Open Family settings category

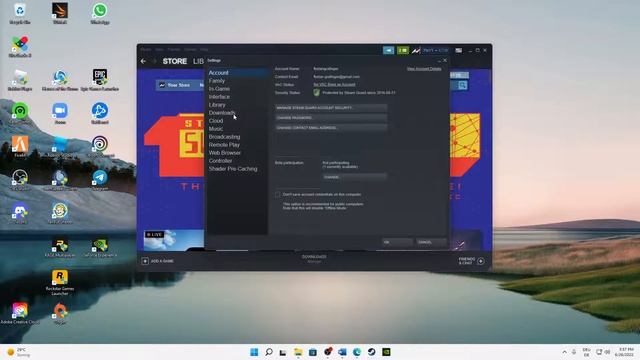point(217,81)
